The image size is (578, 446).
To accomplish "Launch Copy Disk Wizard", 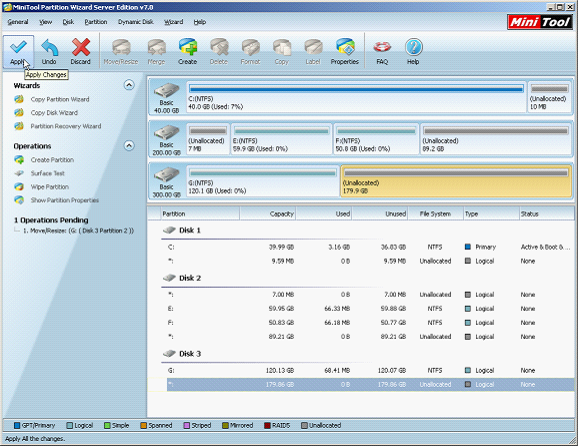I will pyautogui.click(x=54, y=113).
